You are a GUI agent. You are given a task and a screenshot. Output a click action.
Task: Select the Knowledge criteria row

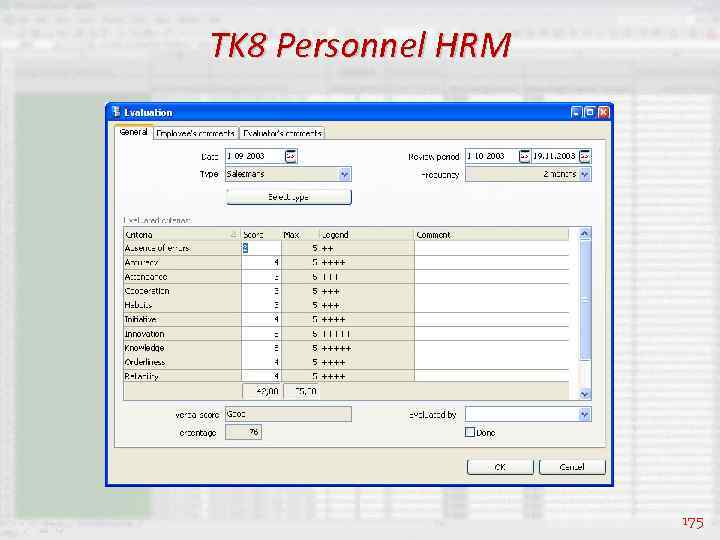point(346,348)
